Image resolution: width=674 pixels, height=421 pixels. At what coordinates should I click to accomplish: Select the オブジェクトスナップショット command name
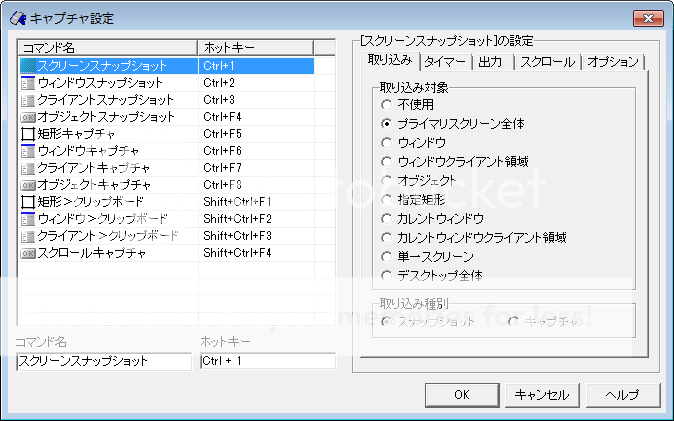tap(106, 117)
